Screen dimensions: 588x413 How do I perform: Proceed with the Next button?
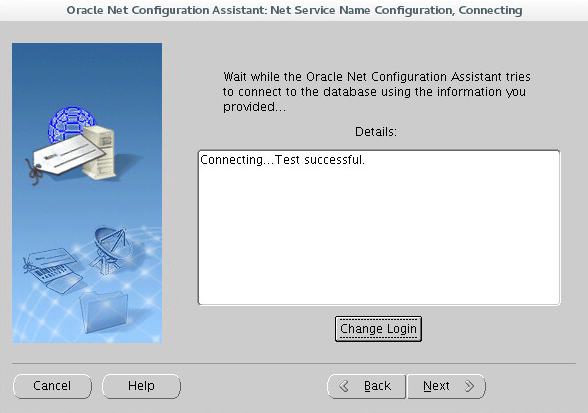coord(446,386)
